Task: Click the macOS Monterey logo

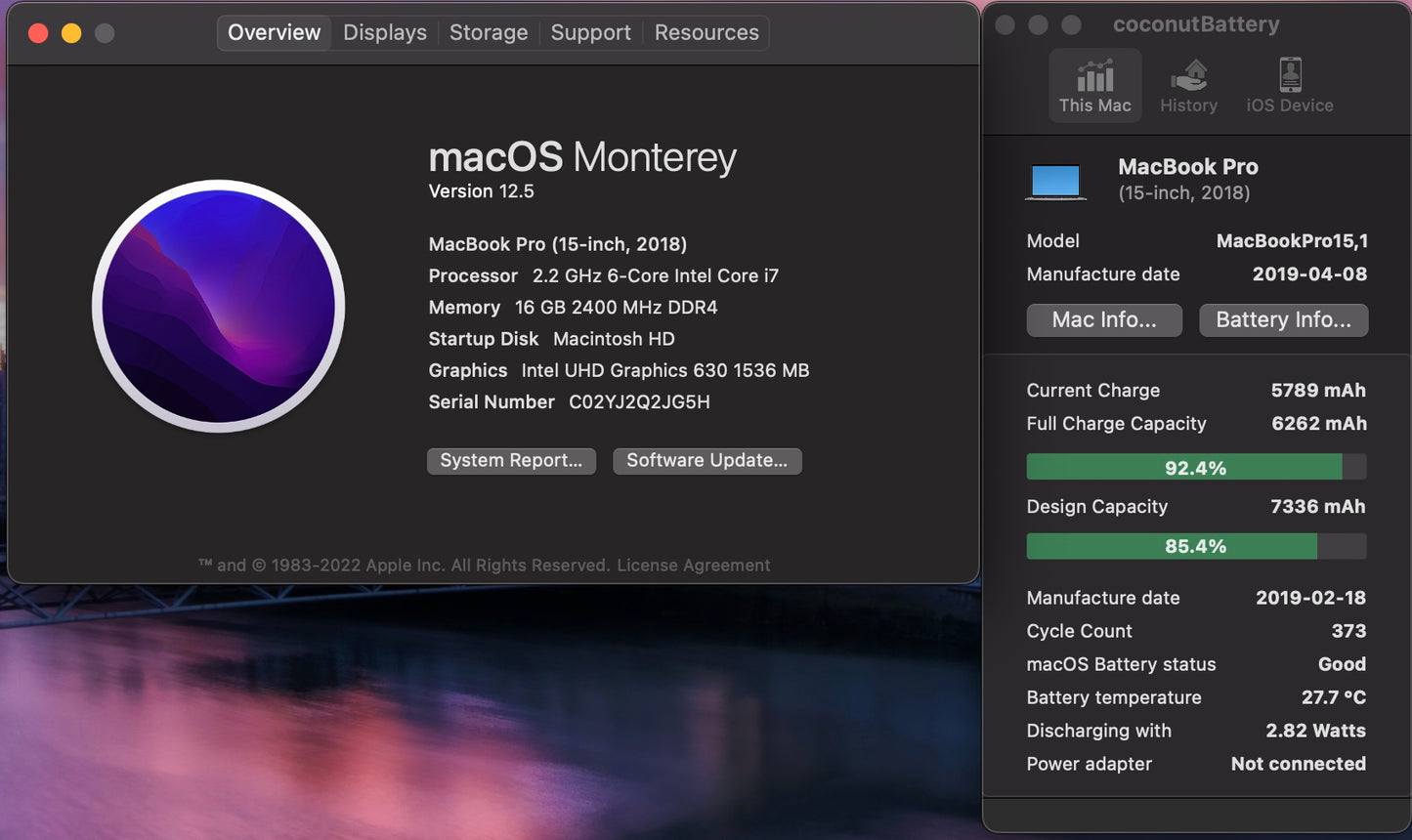Action: pyautogui.click(x=219, y=306)
